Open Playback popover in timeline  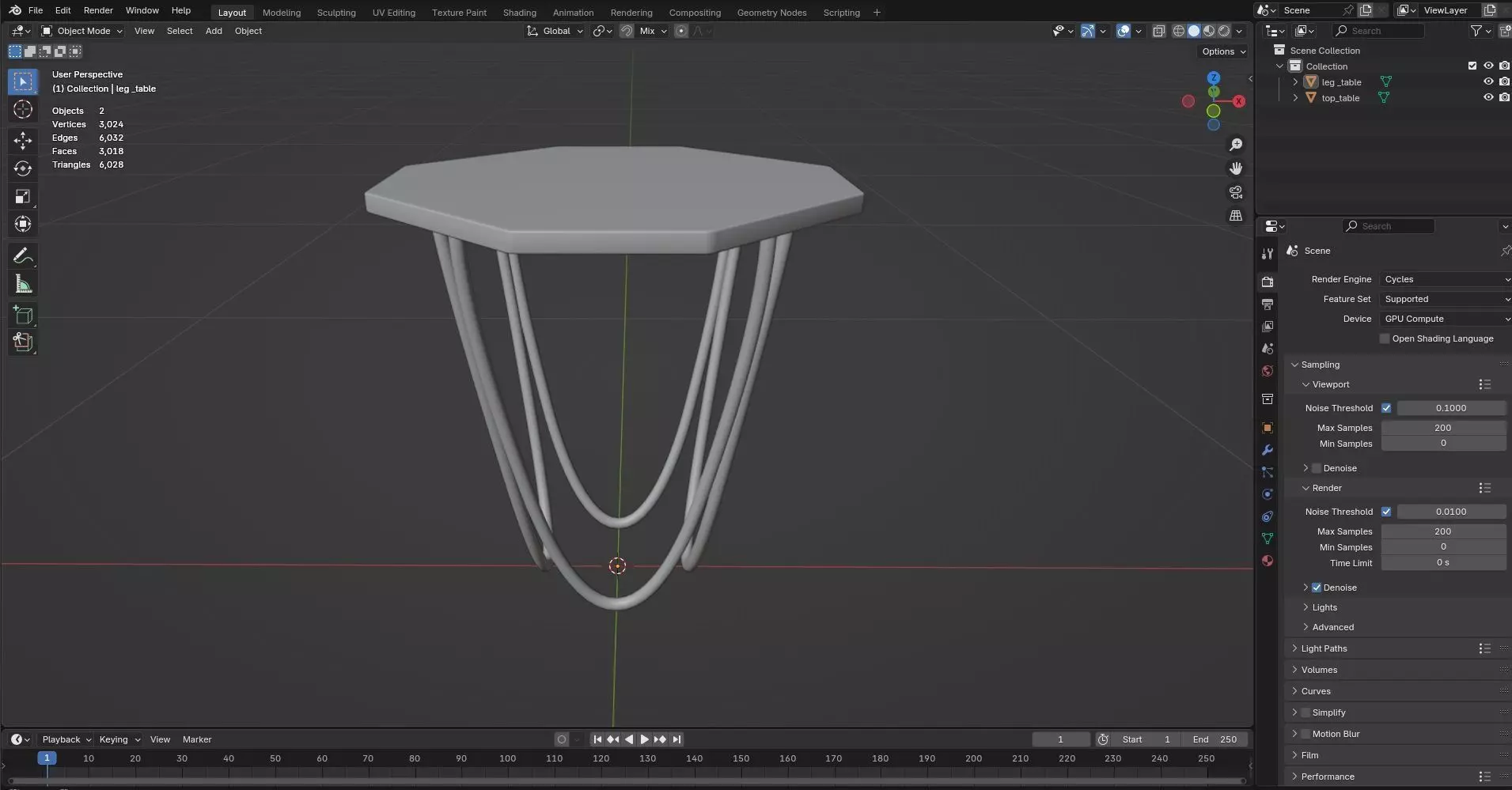click(x=66, y=739)
